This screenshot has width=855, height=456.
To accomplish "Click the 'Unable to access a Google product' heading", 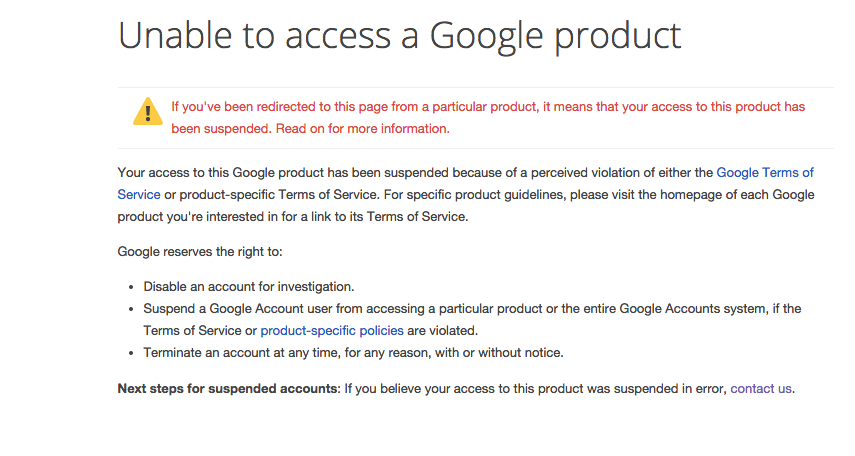I will click(399, 37).
